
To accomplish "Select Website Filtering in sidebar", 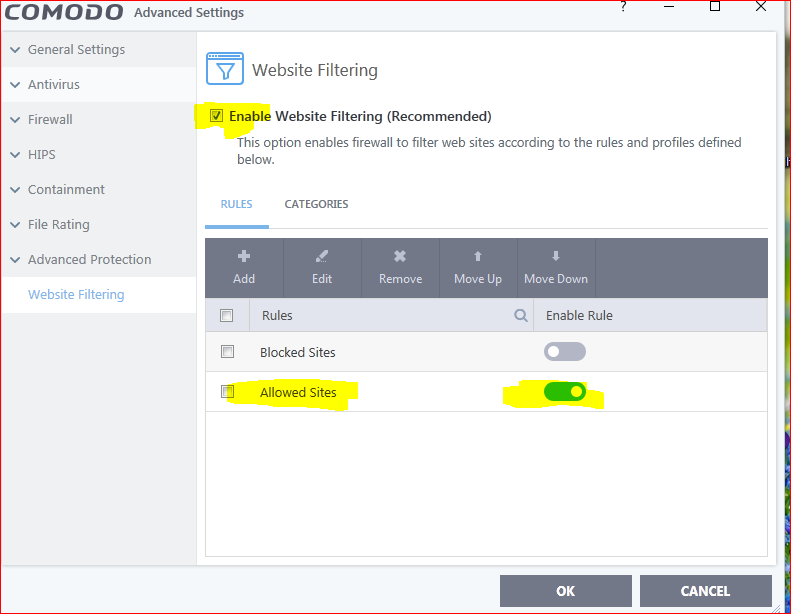I will coord(76,295).
